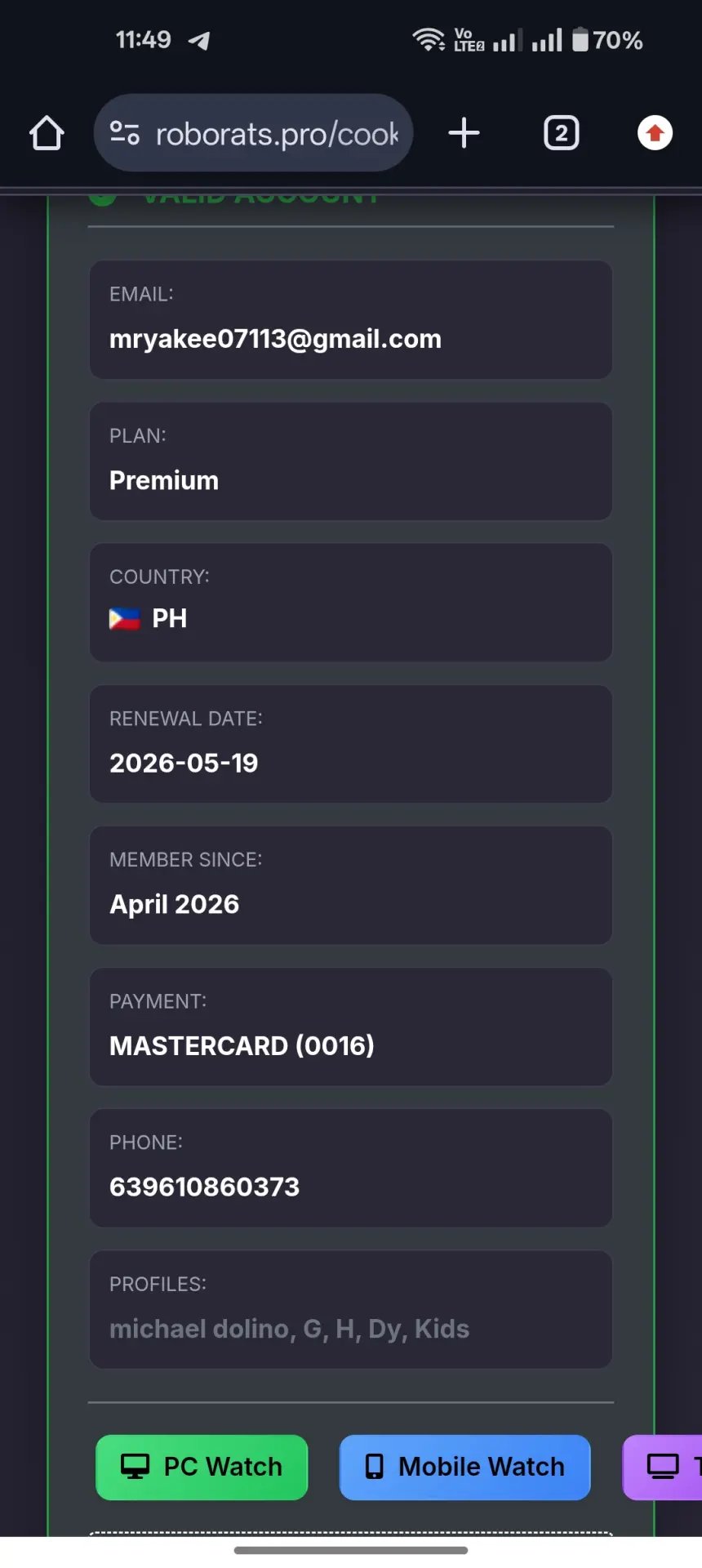This screenshot has width=702, height=1568.
Task: Tap the red update arrow icon
Action: [655, 133]
